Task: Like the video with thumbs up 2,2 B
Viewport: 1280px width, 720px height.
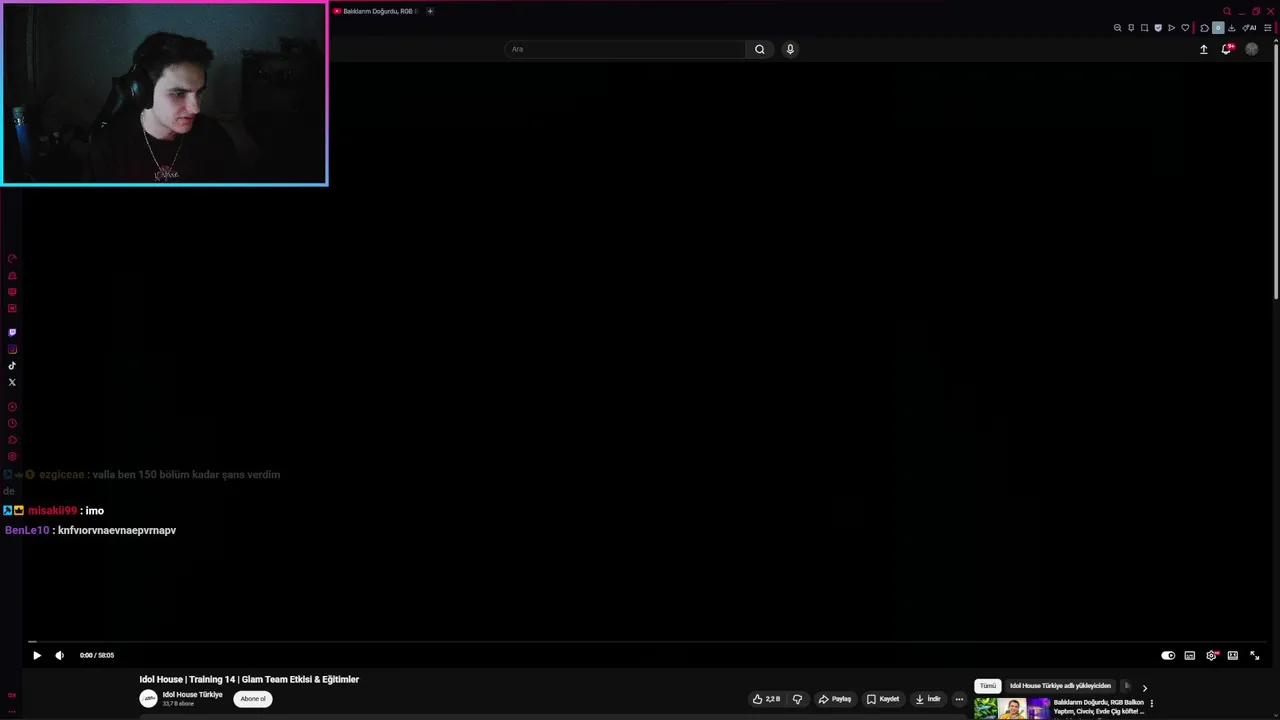Action: (766, 699)
